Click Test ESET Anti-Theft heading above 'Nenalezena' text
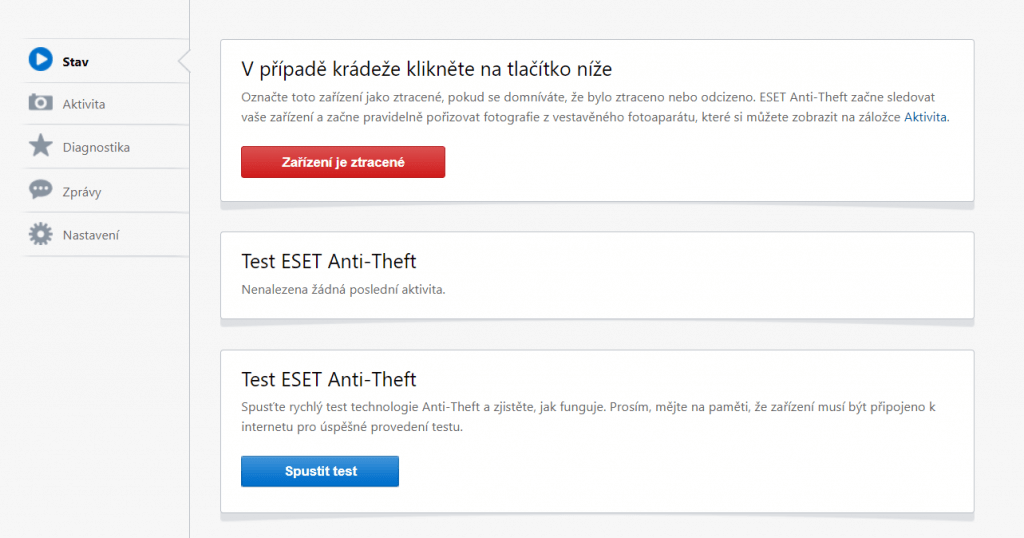 click(x=328, y=261)
